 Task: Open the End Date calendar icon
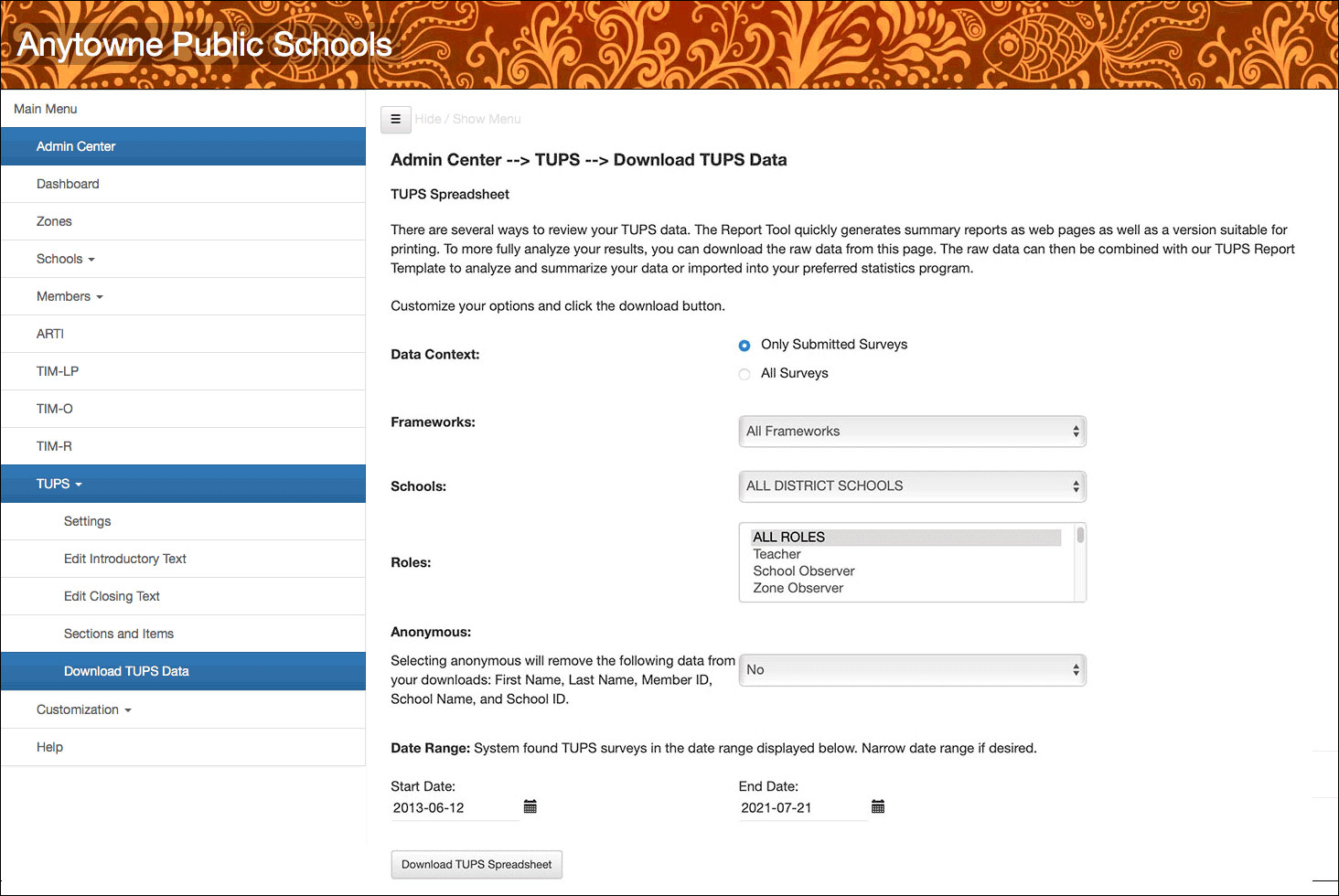tap(878, 806)
